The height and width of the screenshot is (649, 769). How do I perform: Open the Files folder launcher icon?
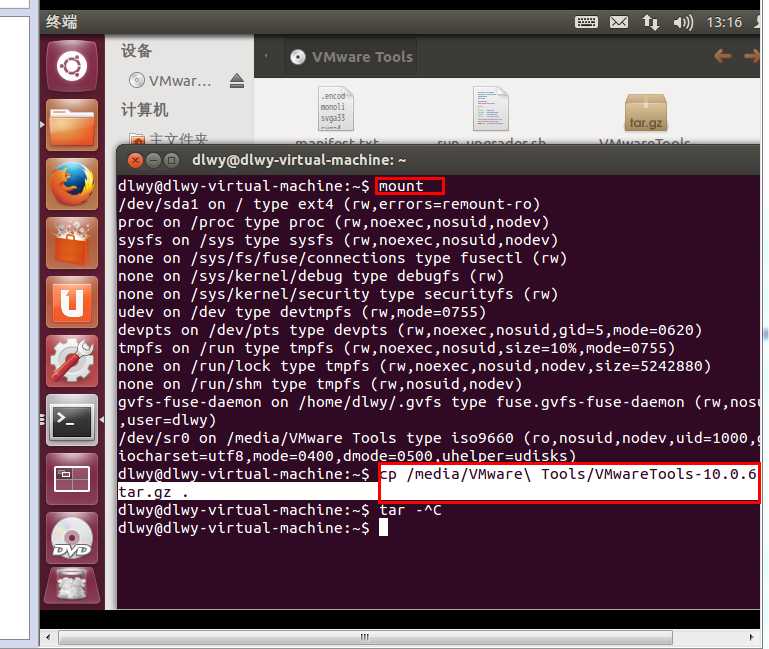(72, 125)
